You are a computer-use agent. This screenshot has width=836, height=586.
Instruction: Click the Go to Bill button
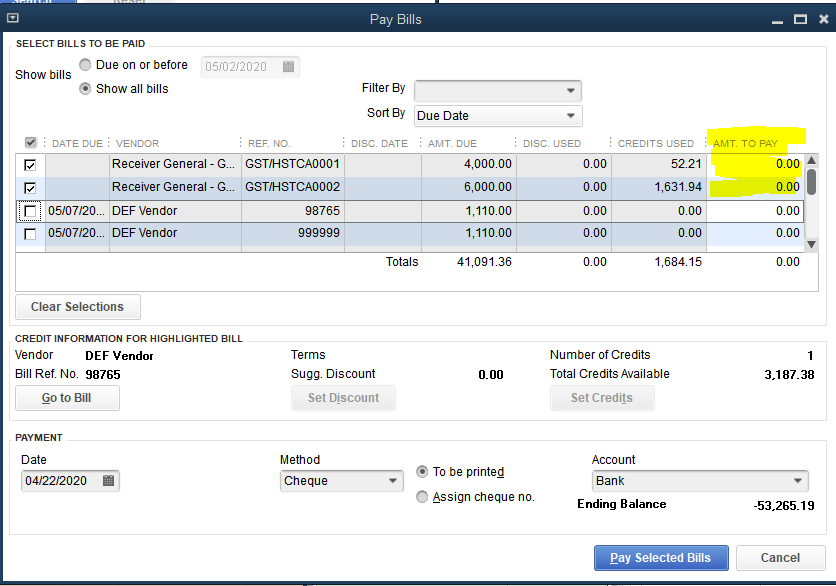pos(67,398)
